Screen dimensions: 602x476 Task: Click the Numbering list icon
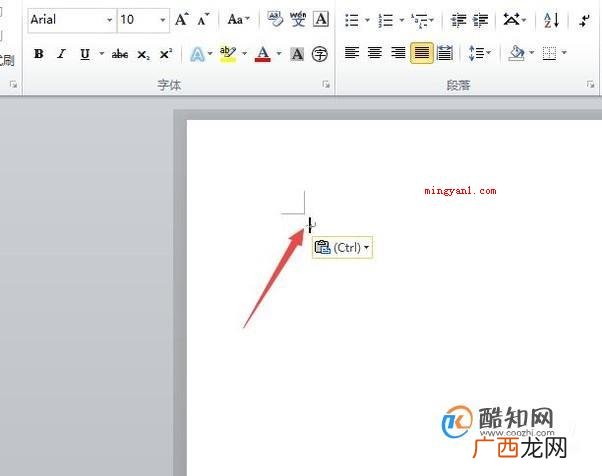[x=385, y=20]
